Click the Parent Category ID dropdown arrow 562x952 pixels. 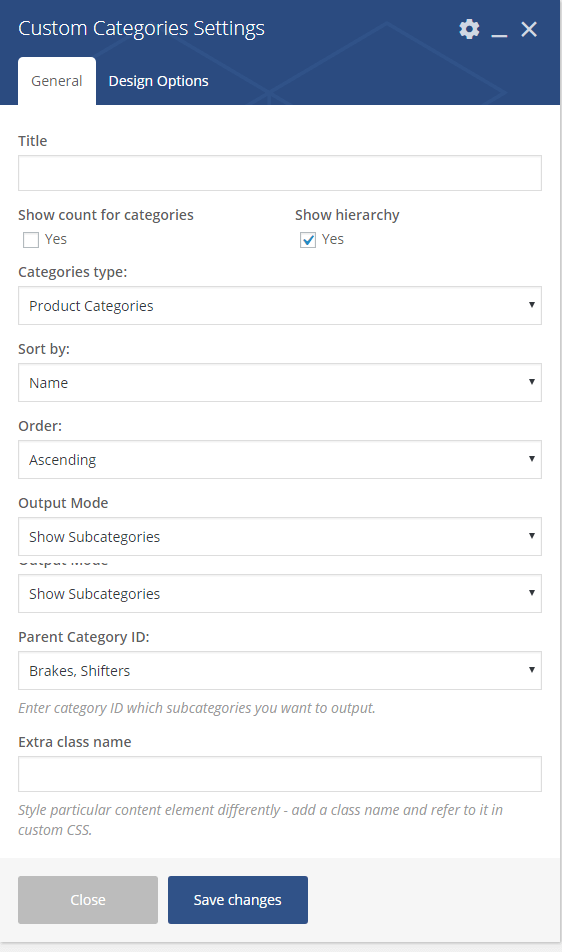532,670
